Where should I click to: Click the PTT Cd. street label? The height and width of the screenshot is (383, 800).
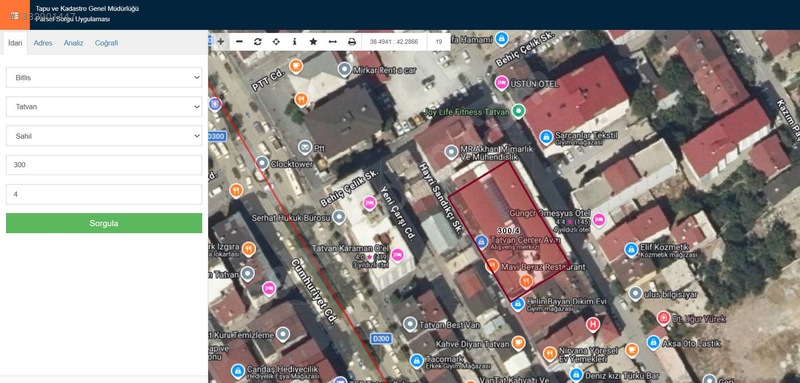coord(267,81)
